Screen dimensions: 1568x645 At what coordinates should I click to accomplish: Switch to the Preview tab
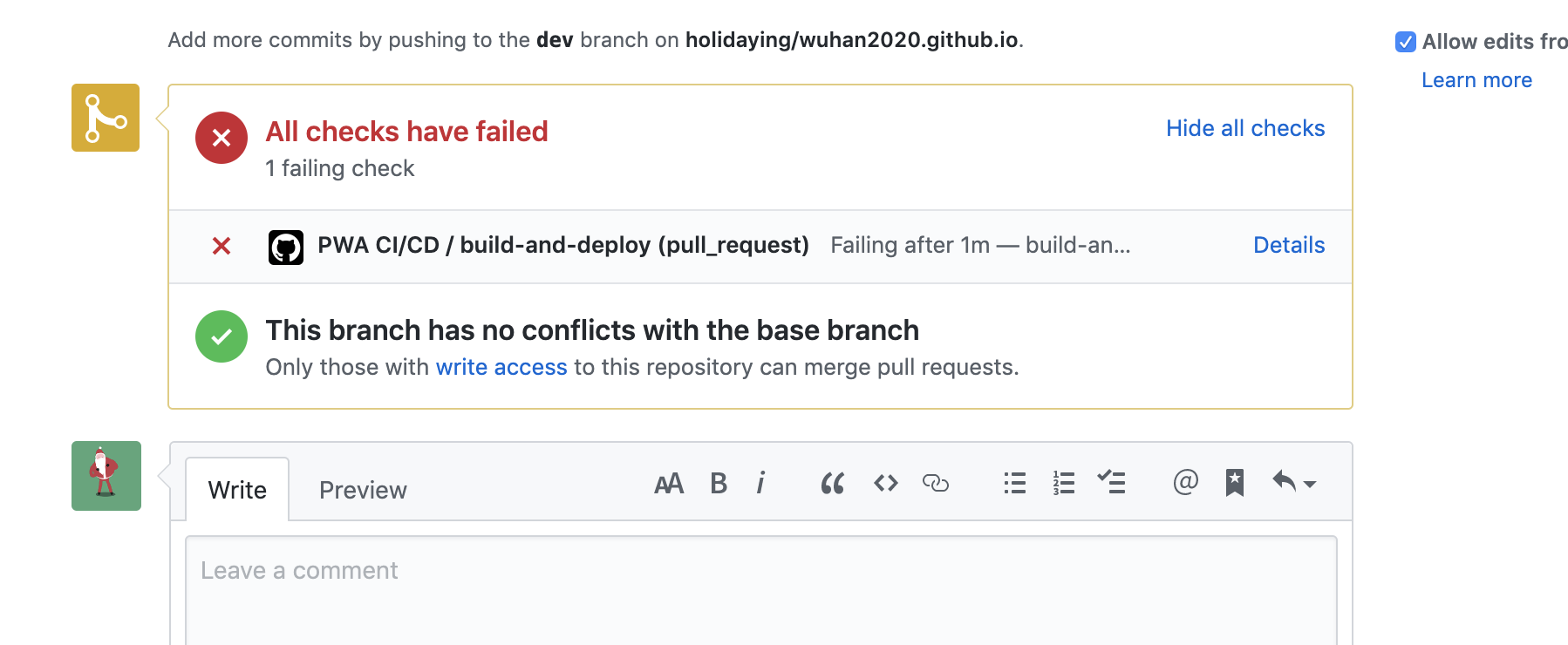pos(362,490)
